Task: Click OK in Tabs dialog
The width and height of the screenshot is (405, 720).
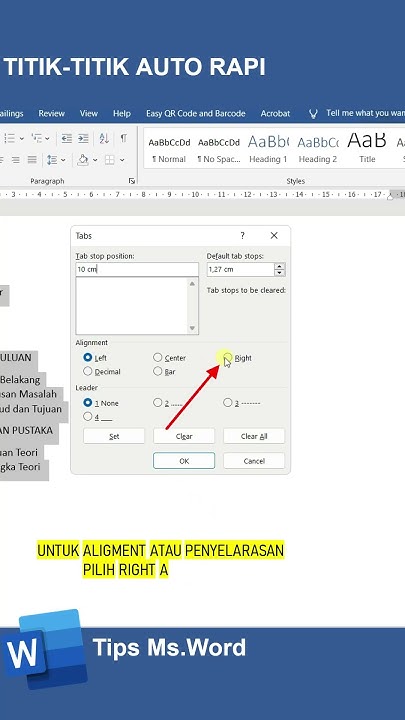Action: pyautogui.click(x=184, y=461)
